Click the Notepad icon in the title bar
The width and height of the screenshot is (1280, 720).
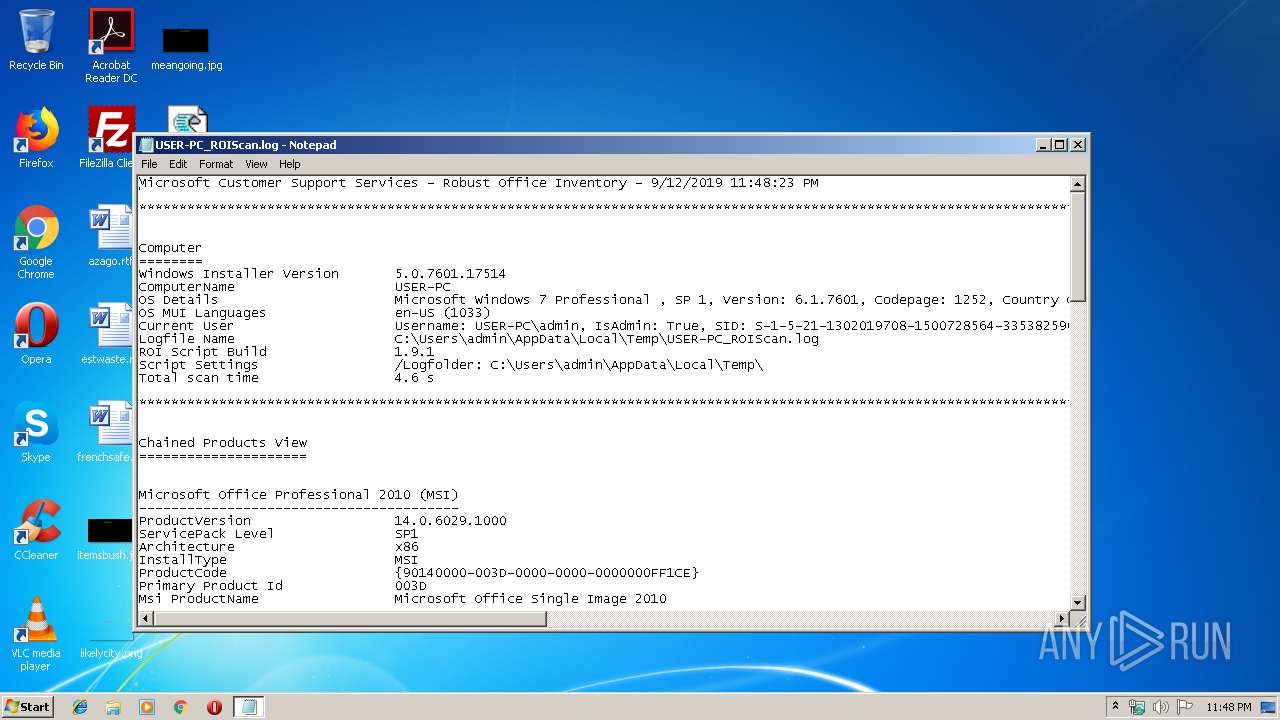coord(146,145)
